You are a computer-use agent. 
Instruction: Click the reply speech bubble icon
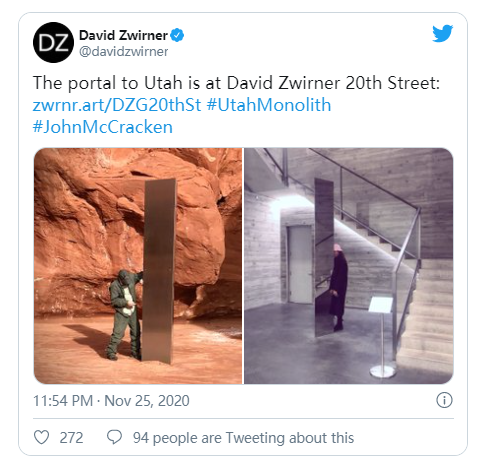(114, 437)
